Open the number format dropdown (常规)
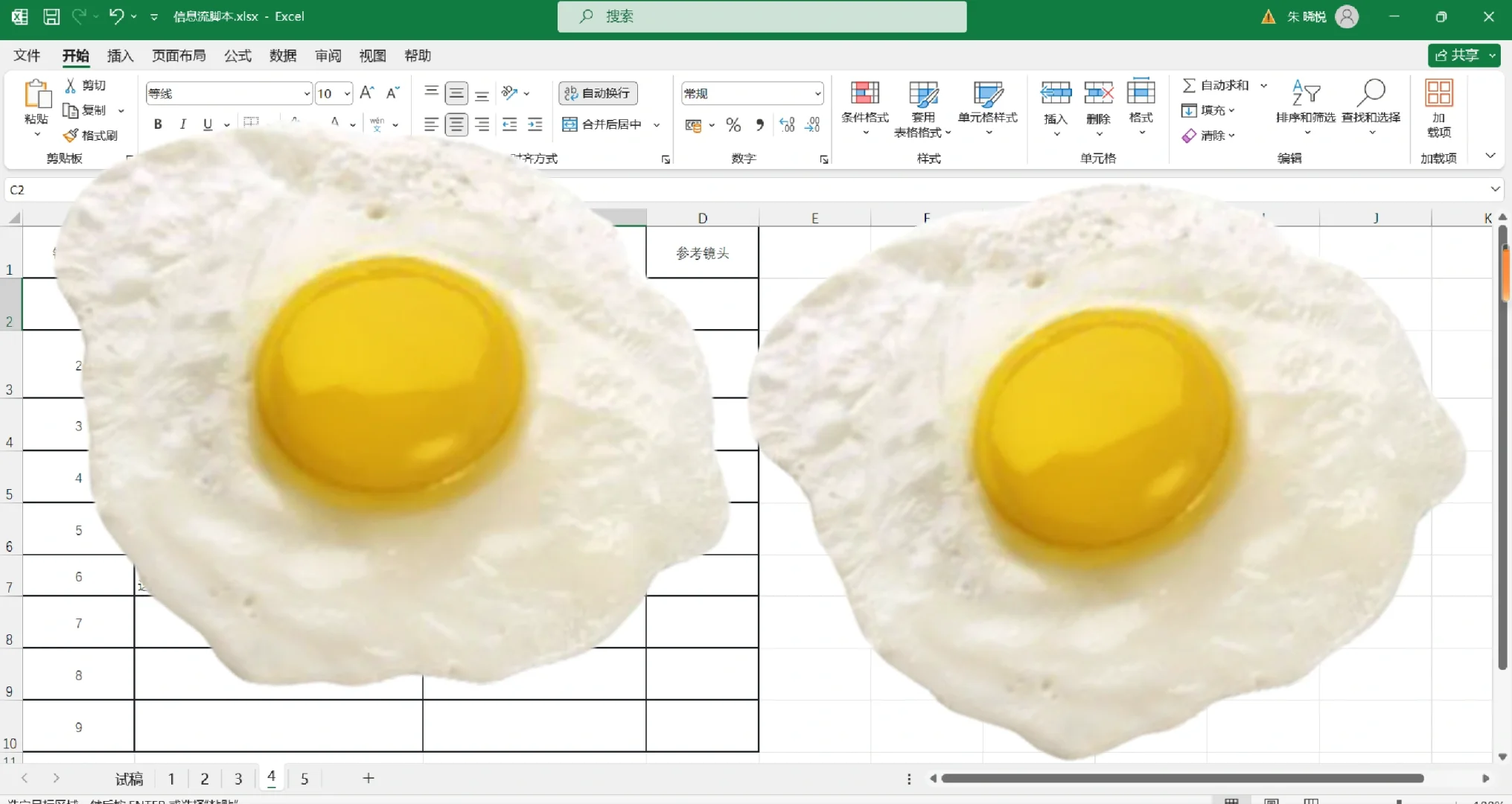The image size is (1512, 804). [x=817, y=94]
